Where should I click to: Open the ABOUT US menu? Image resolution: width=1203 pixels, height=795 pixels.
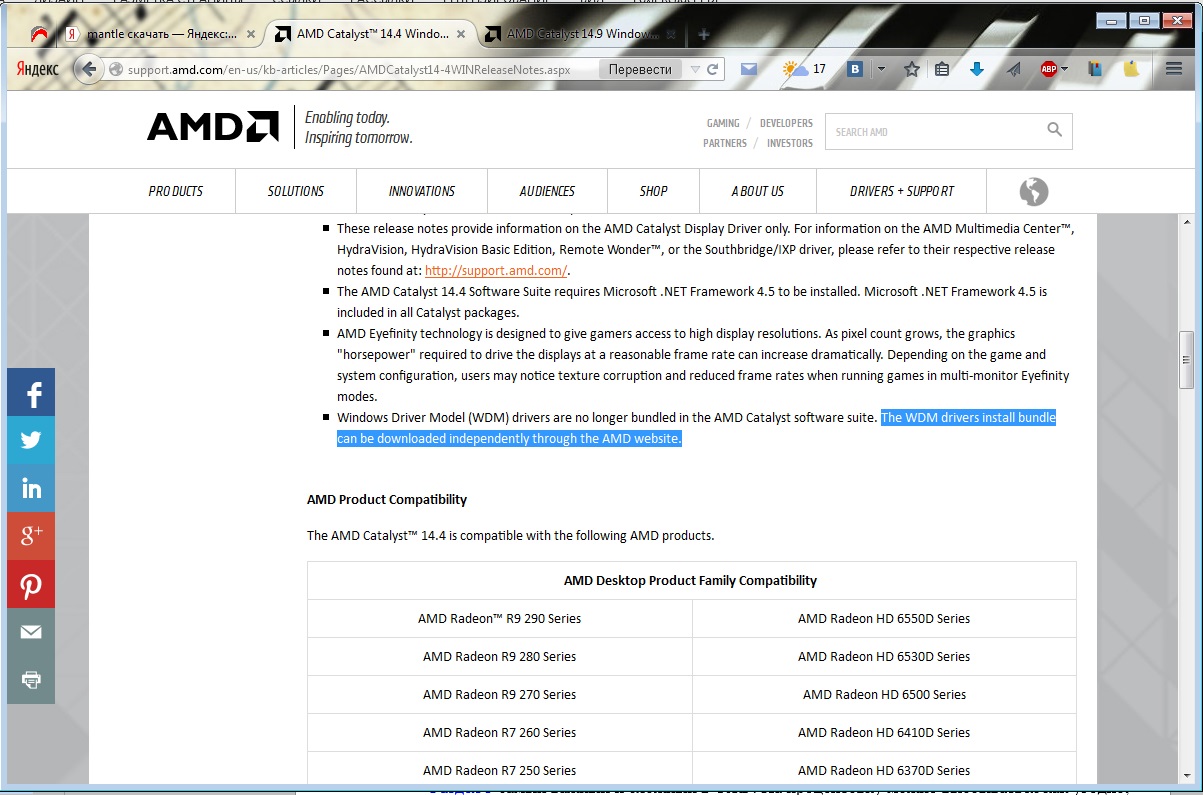758,191
